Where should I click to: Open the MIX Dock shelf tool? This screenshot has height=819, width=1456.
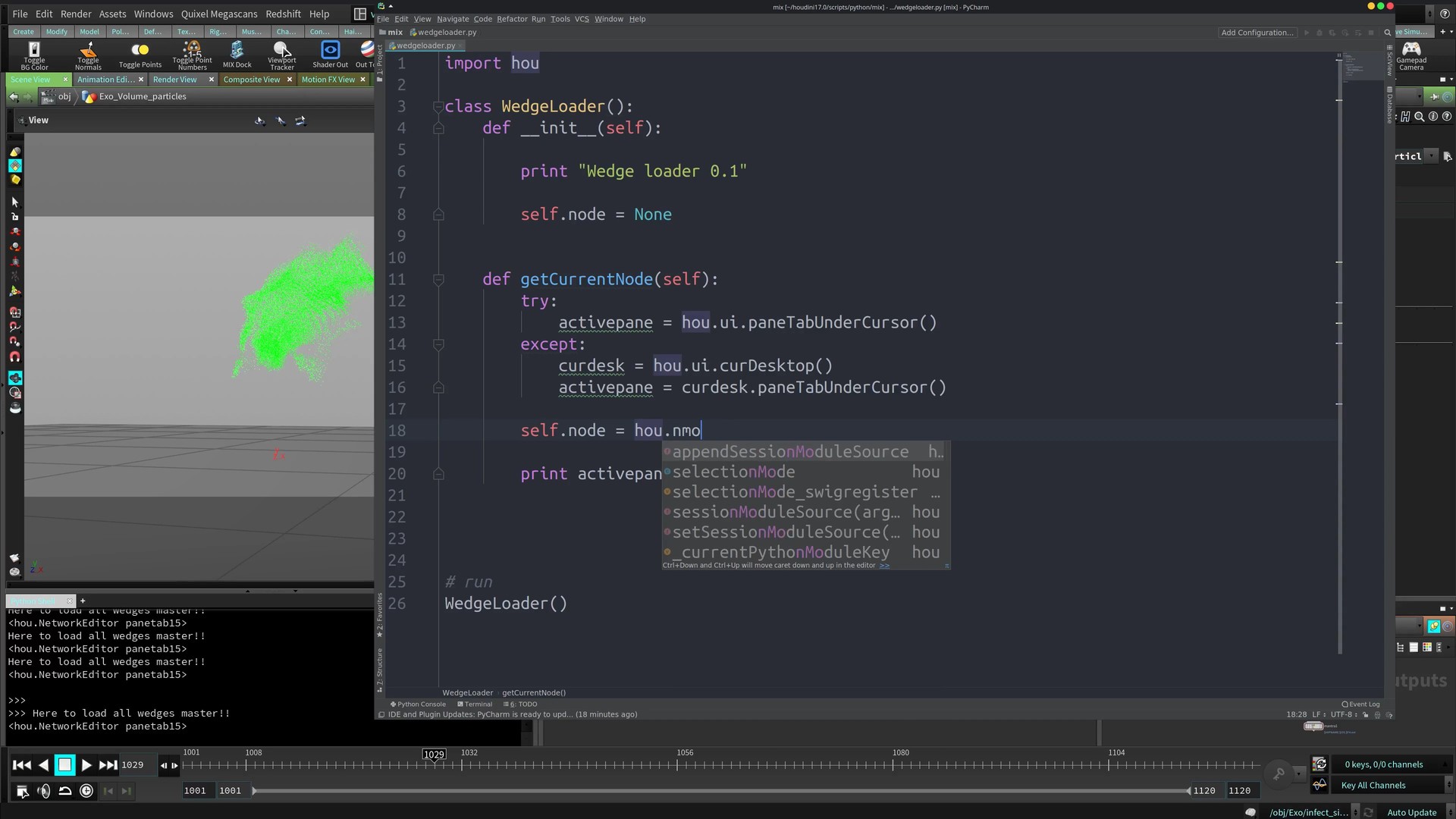237,55
